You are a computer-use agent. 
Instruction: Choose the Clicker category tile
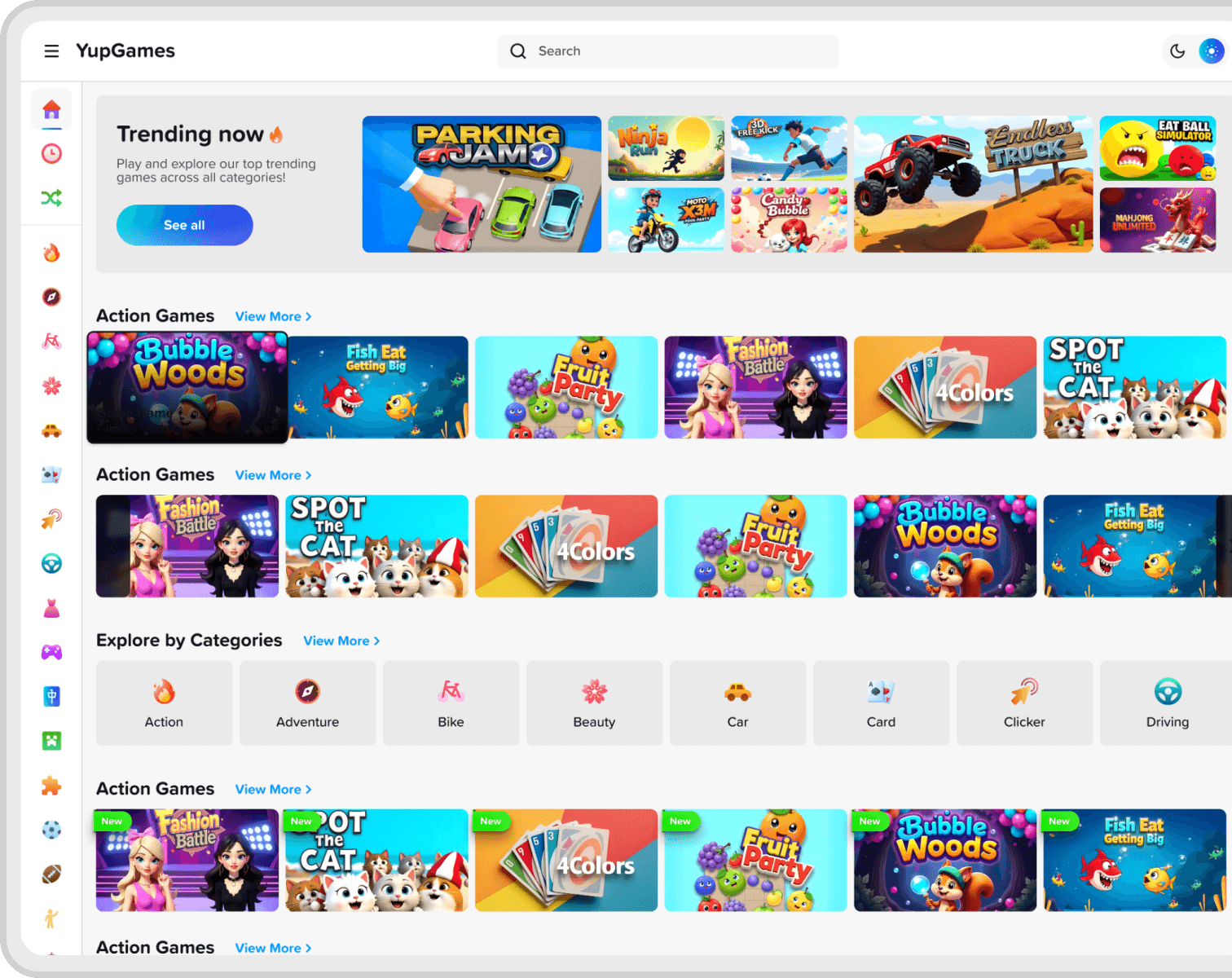[x=1024, y=703]
